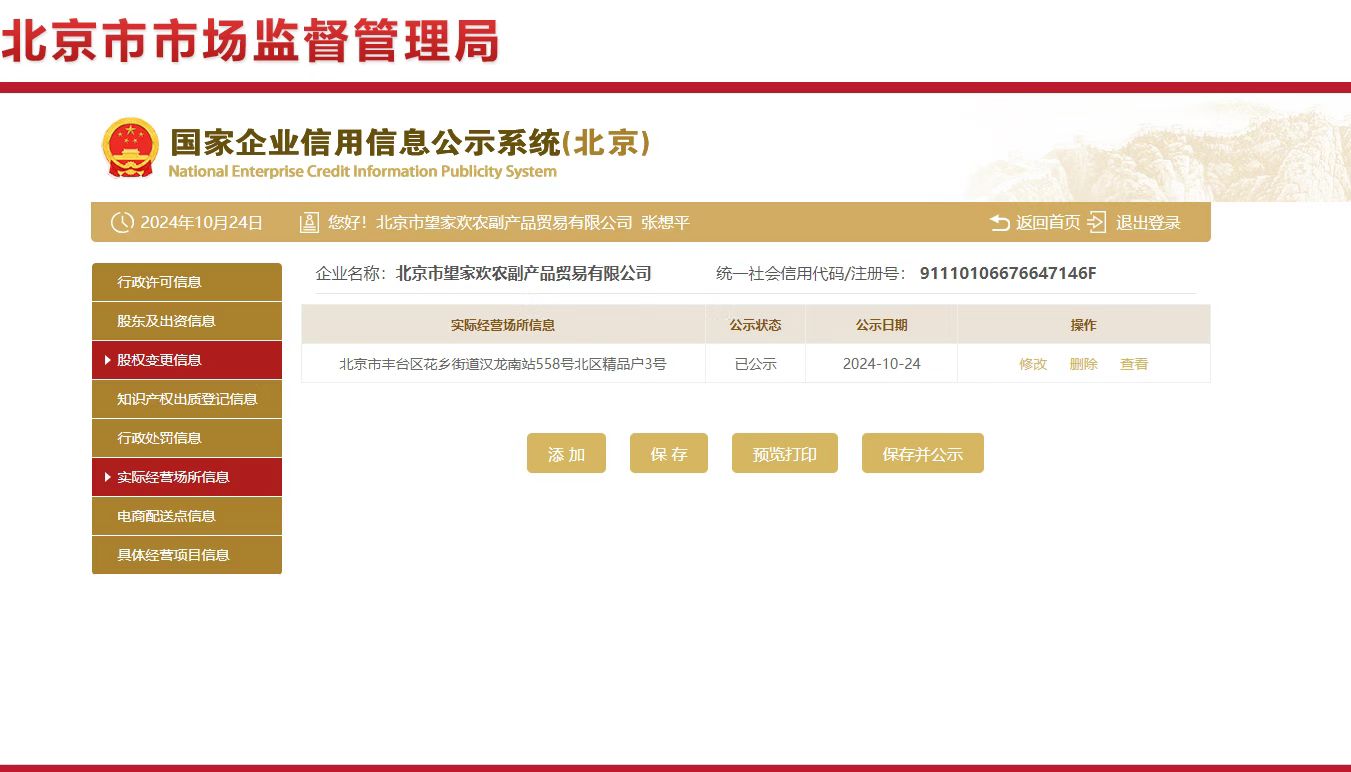Screen dimensions: 1351x772
Task: Click the date cell 2024-10-24
Action: pos(881,364)
